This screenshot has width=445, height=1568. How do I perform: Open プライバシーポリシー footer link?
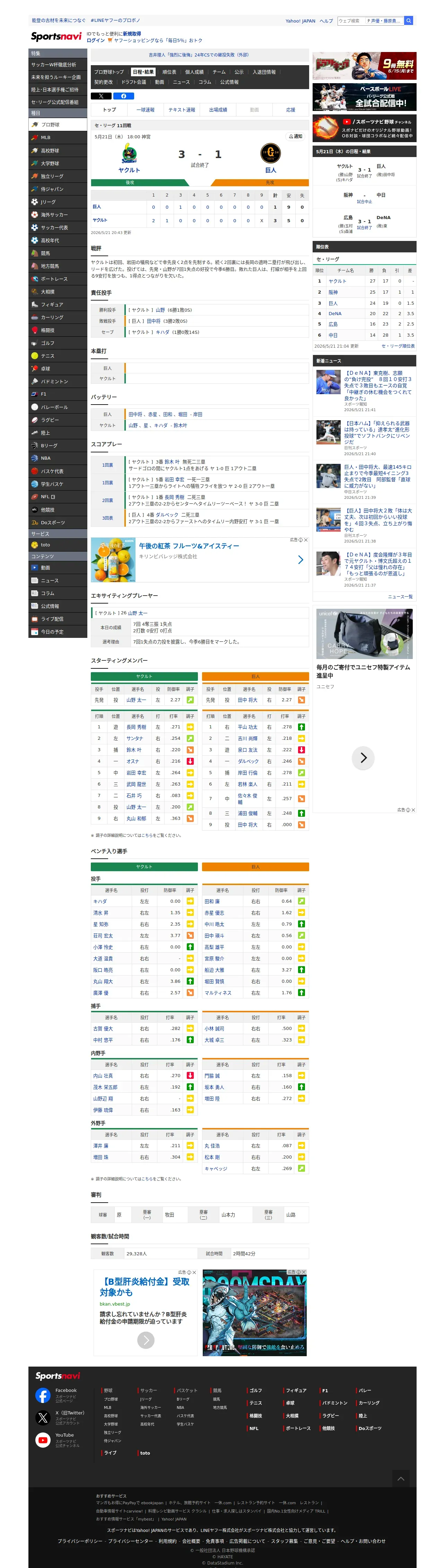[x=80, y=1541]
